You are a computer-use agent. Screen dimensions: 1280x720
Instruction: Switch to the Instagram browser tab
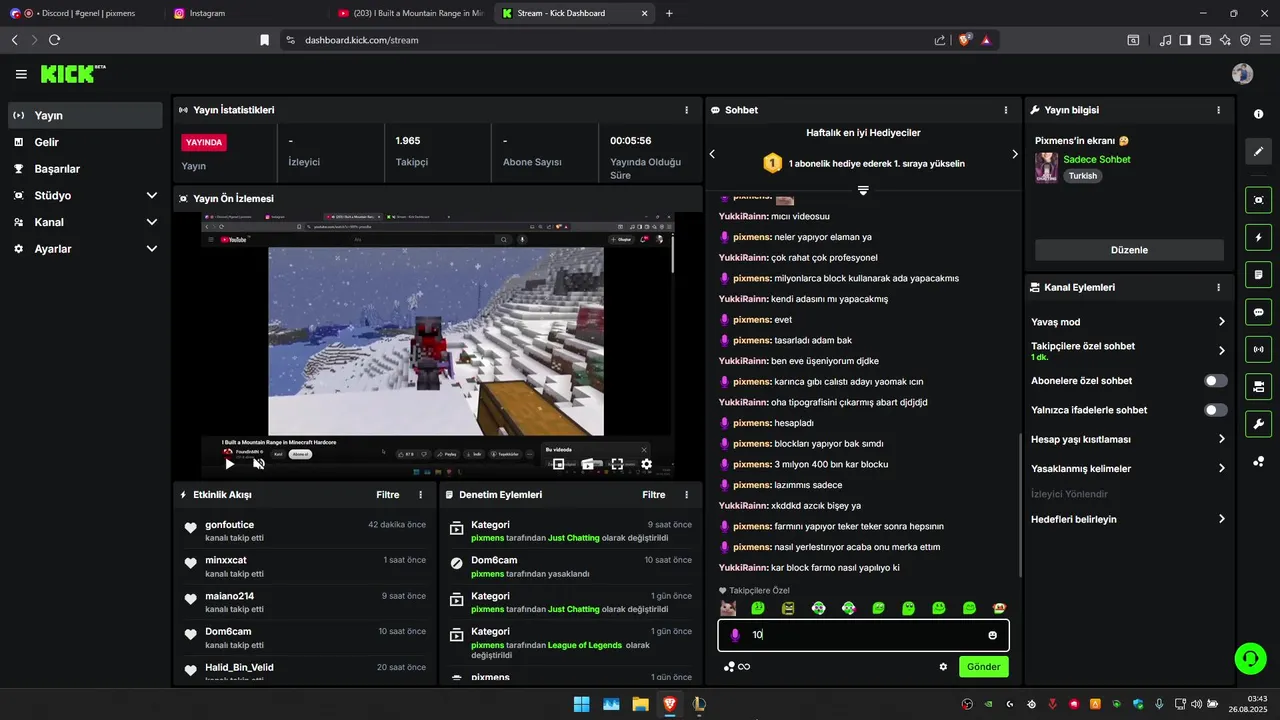click(x=243, y=13)
